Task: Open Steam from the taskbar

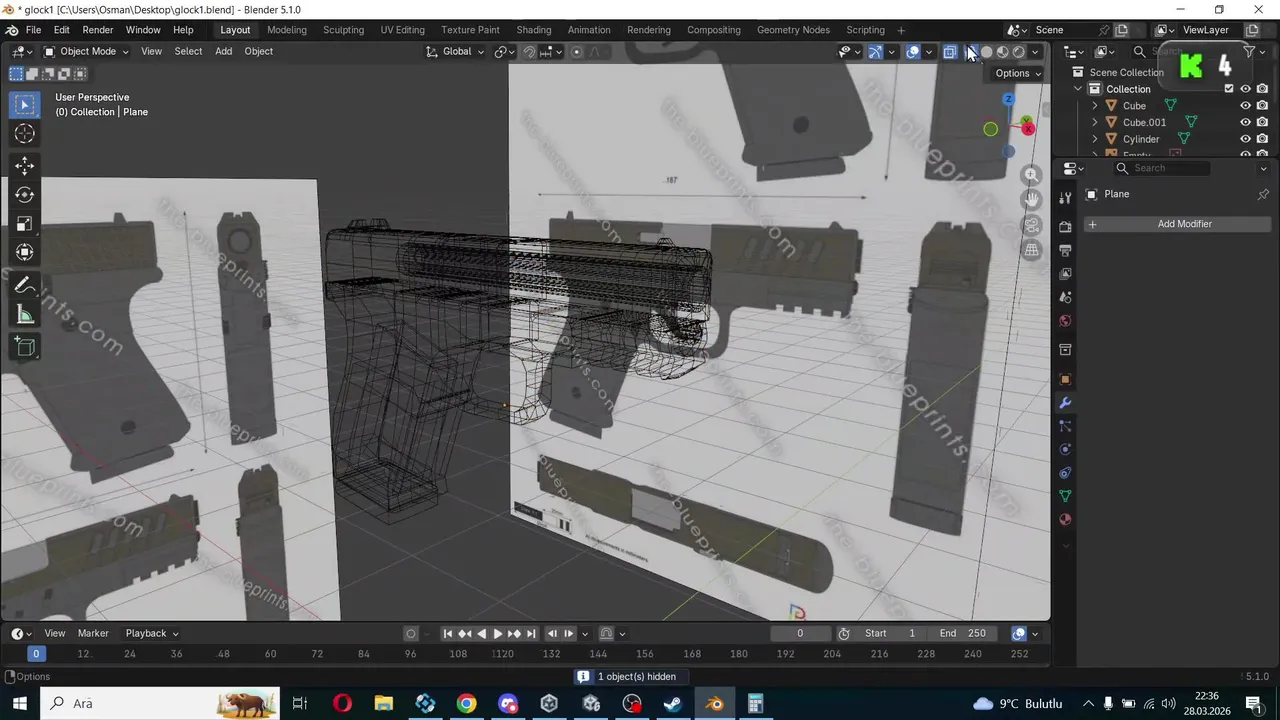Action: tap(673, 703)
